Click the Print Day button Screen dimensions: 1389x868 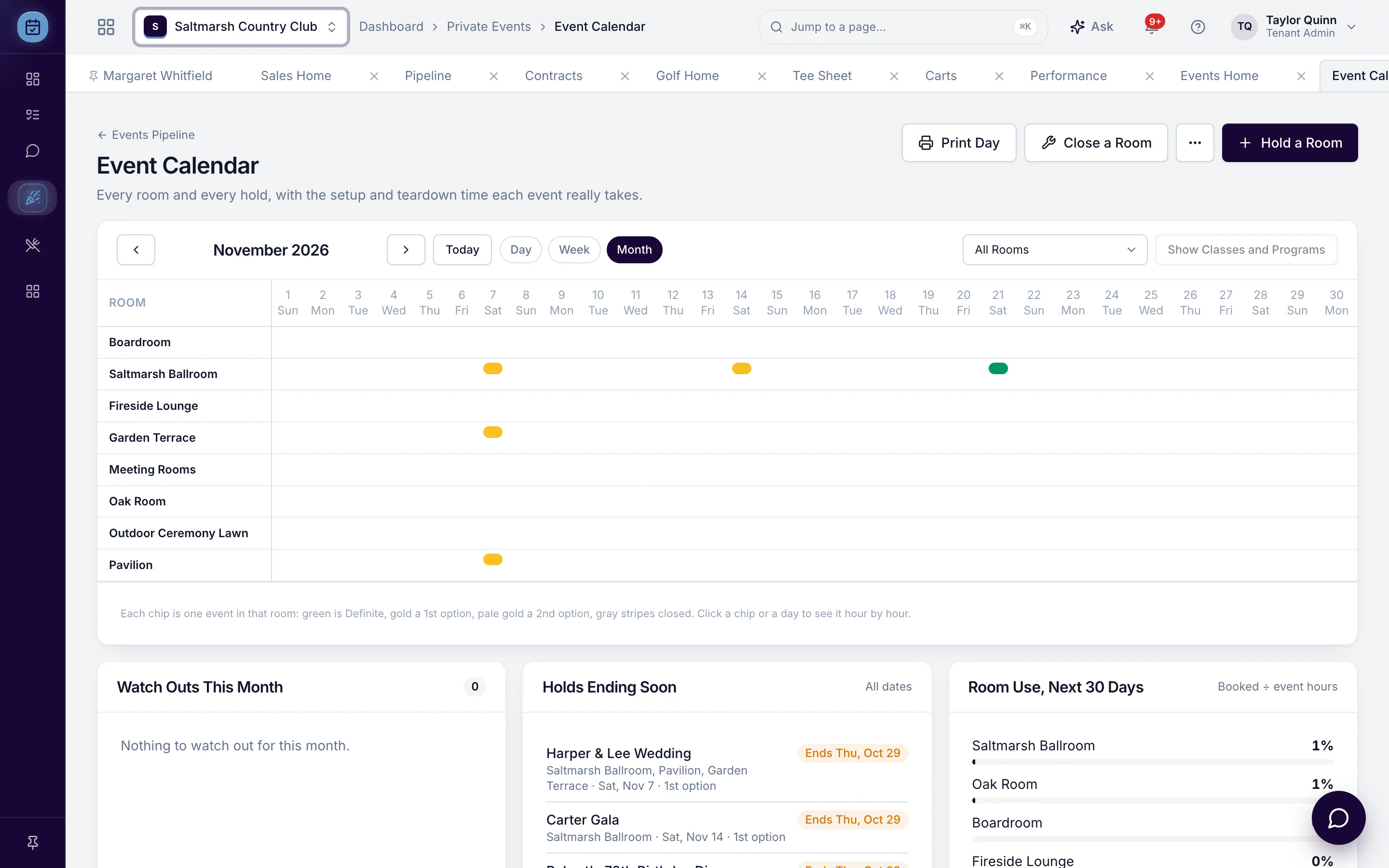(958, 143)
